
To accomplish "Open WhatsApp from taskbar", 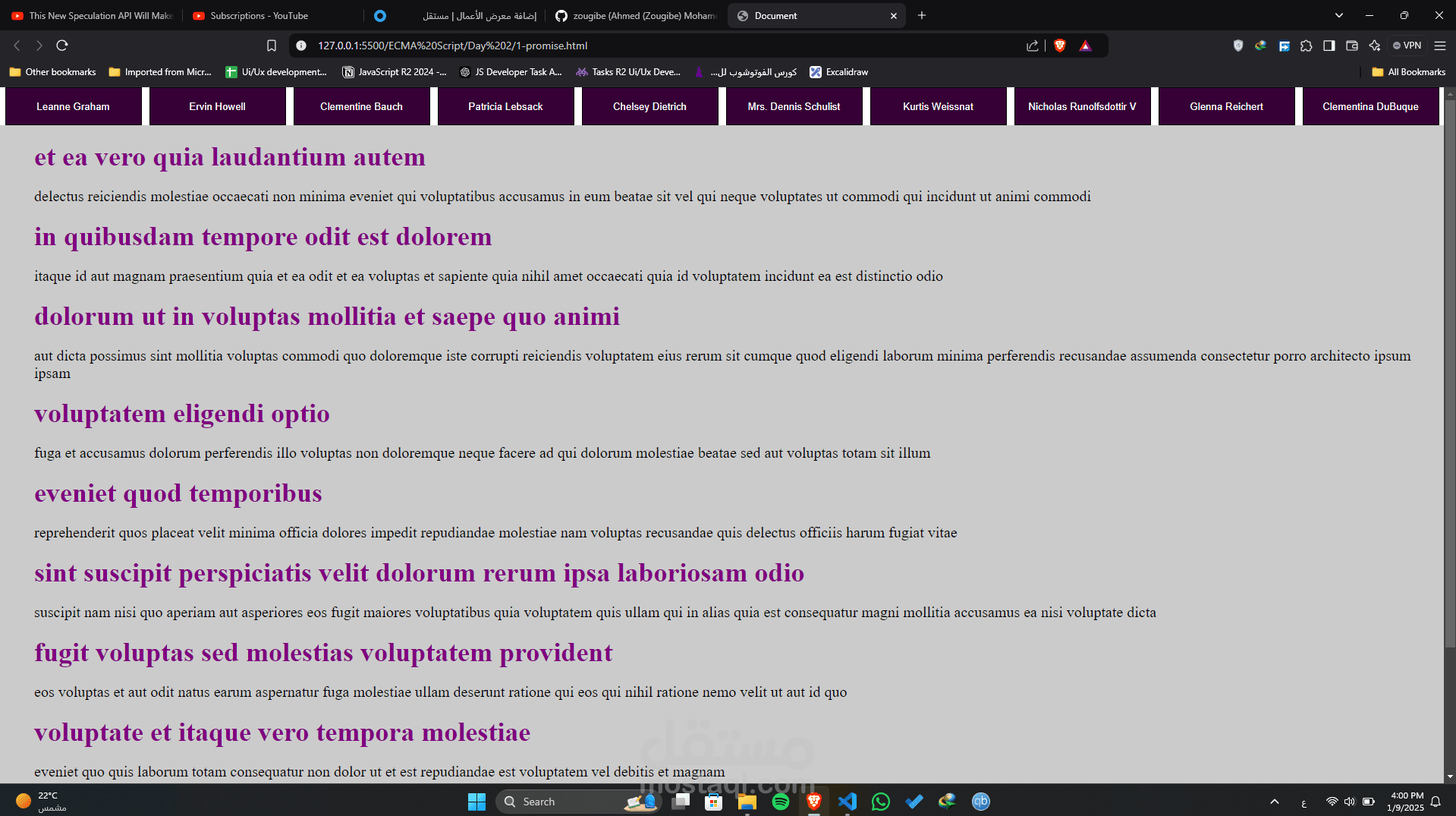I will 881,802.
